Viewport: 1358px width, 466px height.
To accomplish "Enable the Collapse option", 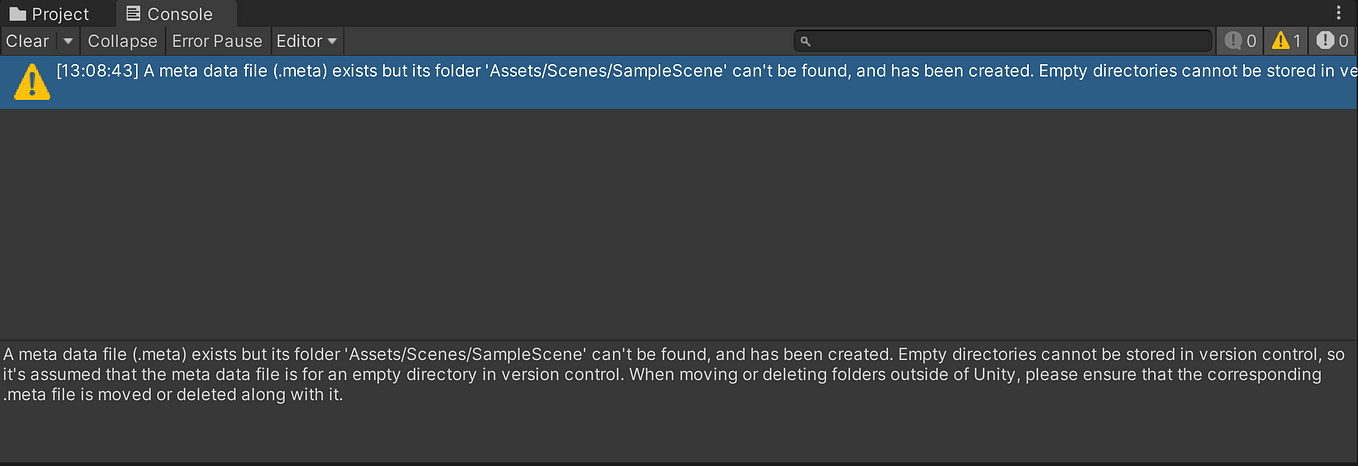I will tap(122, 41).
